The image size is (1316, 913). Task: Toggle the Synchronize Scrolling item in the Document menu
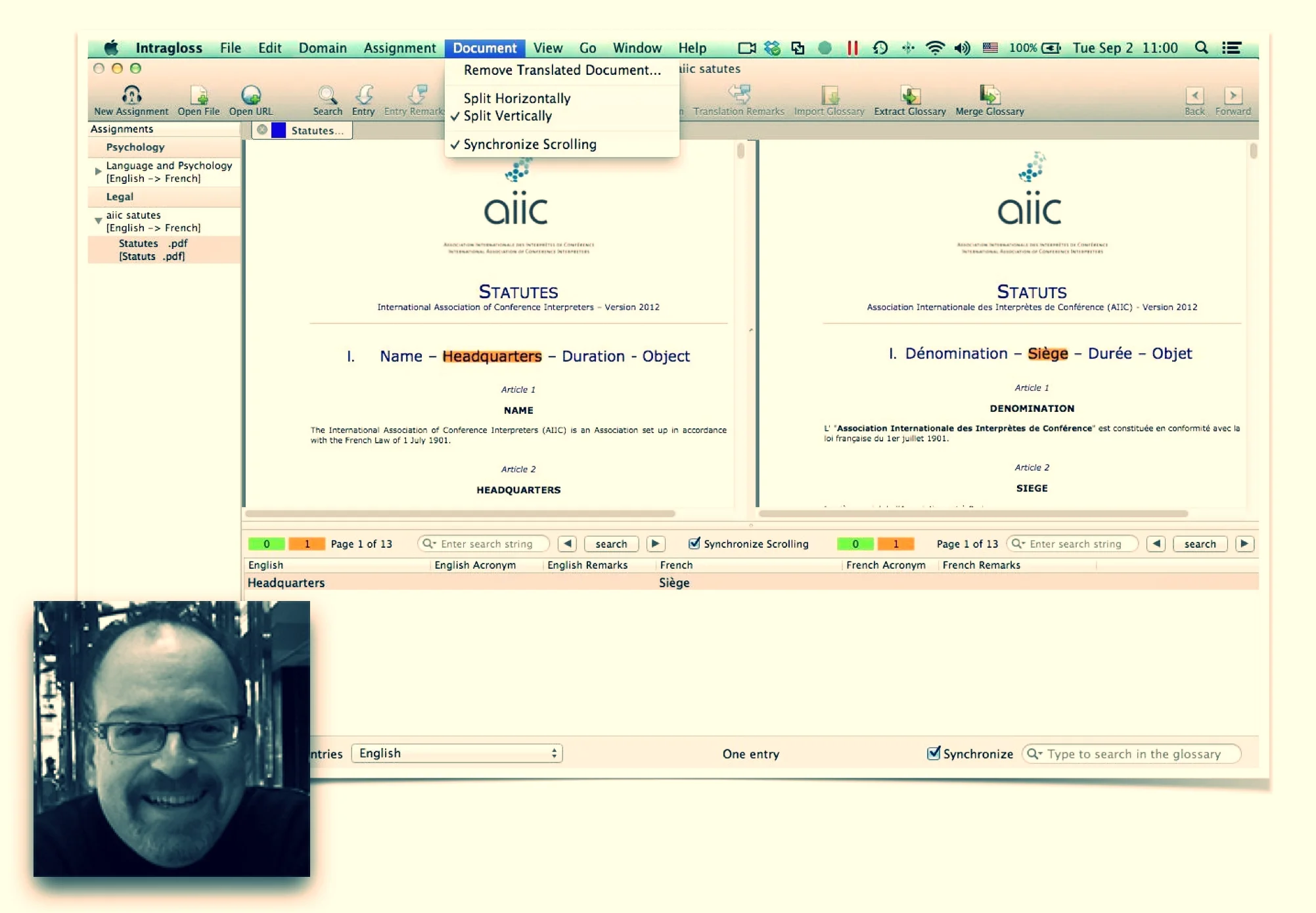(562, 145)
